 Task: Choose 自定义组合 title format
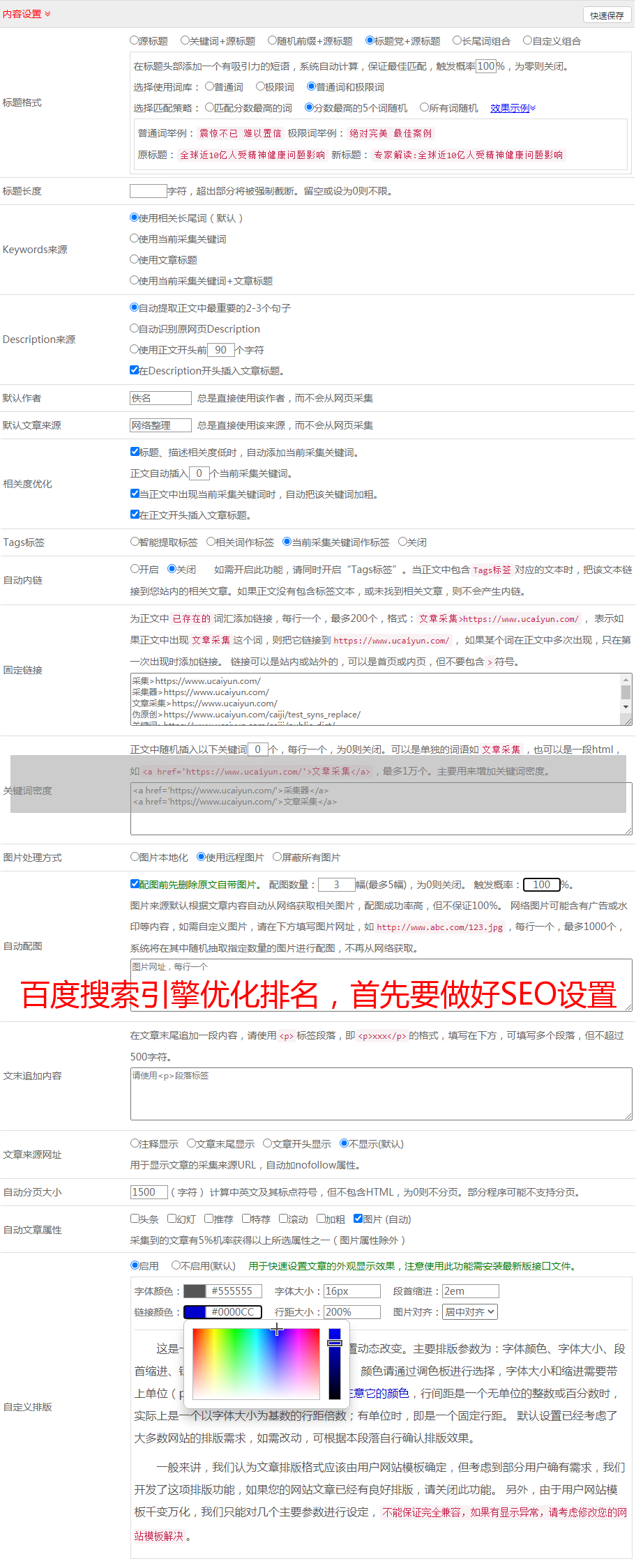click(528, 40)
